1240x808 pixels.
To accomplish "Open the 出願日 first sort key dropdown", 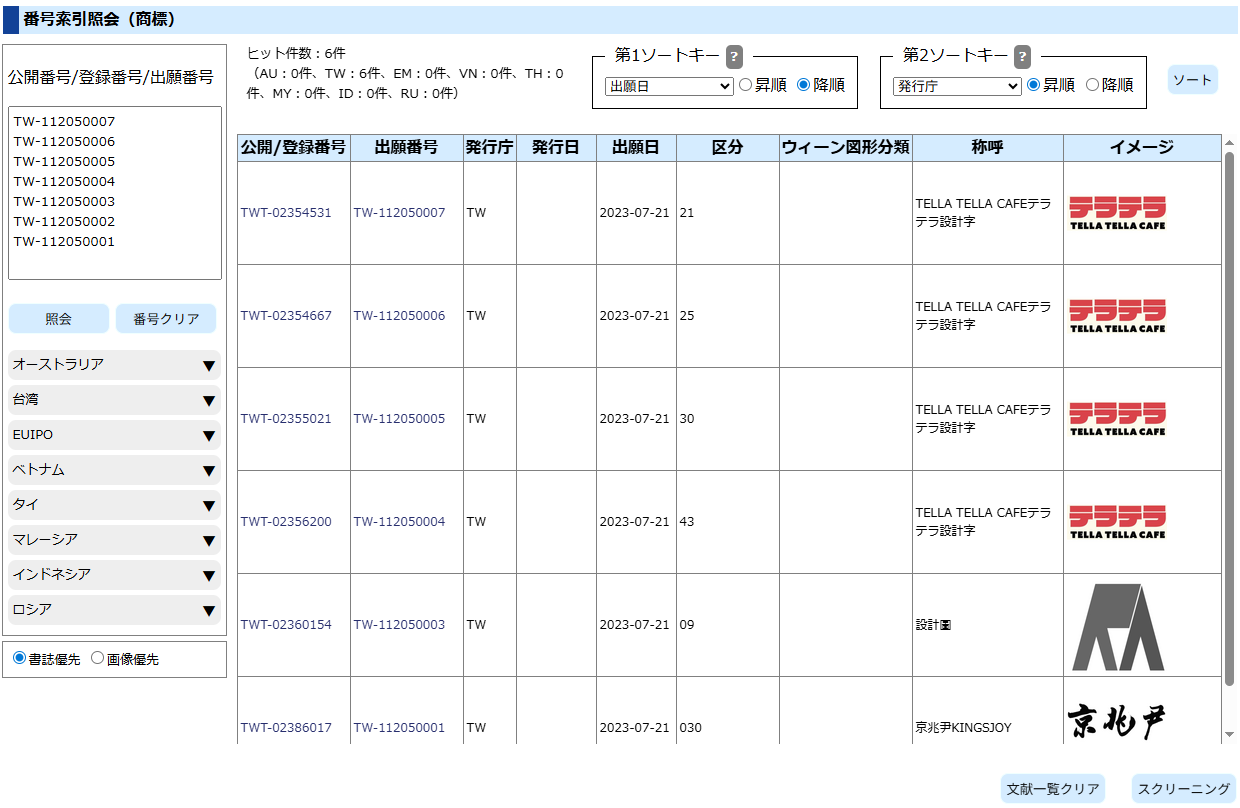I will (x=669, y=87).
